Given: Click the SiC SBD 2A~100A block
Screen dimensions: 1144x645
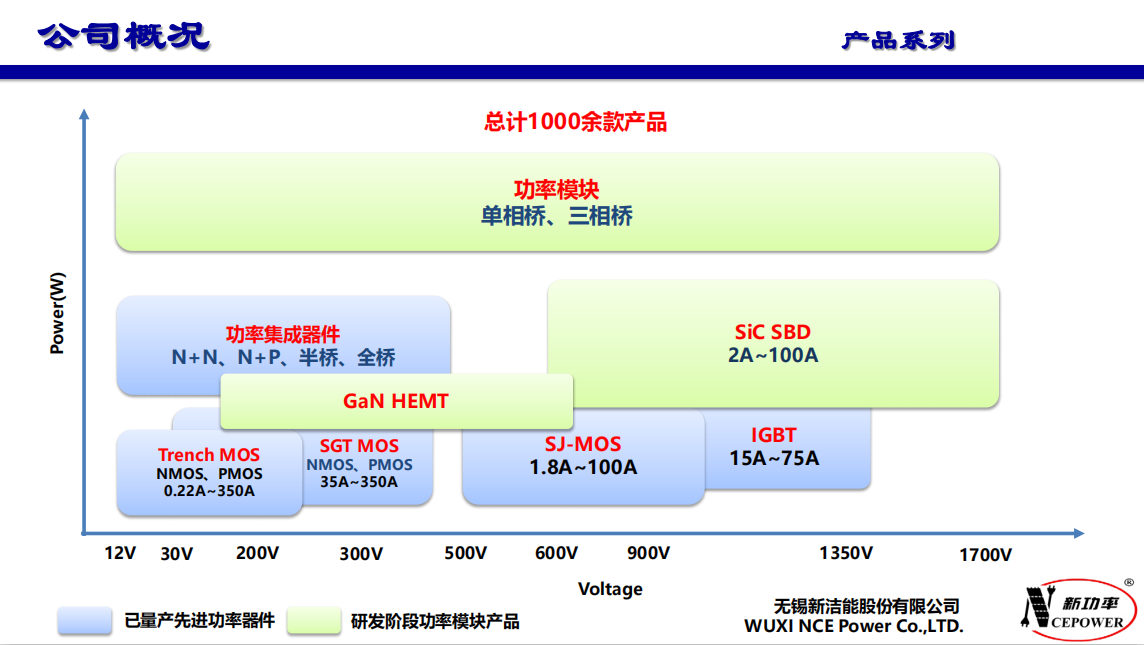Looking at the screenshot, I should [x=772, y=343].
